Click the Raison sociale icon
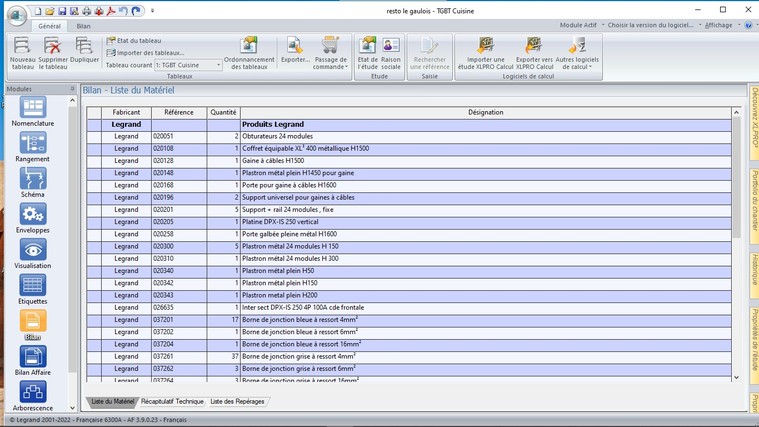The height and width of the screenshot is (427, 759). pos(391,53)
